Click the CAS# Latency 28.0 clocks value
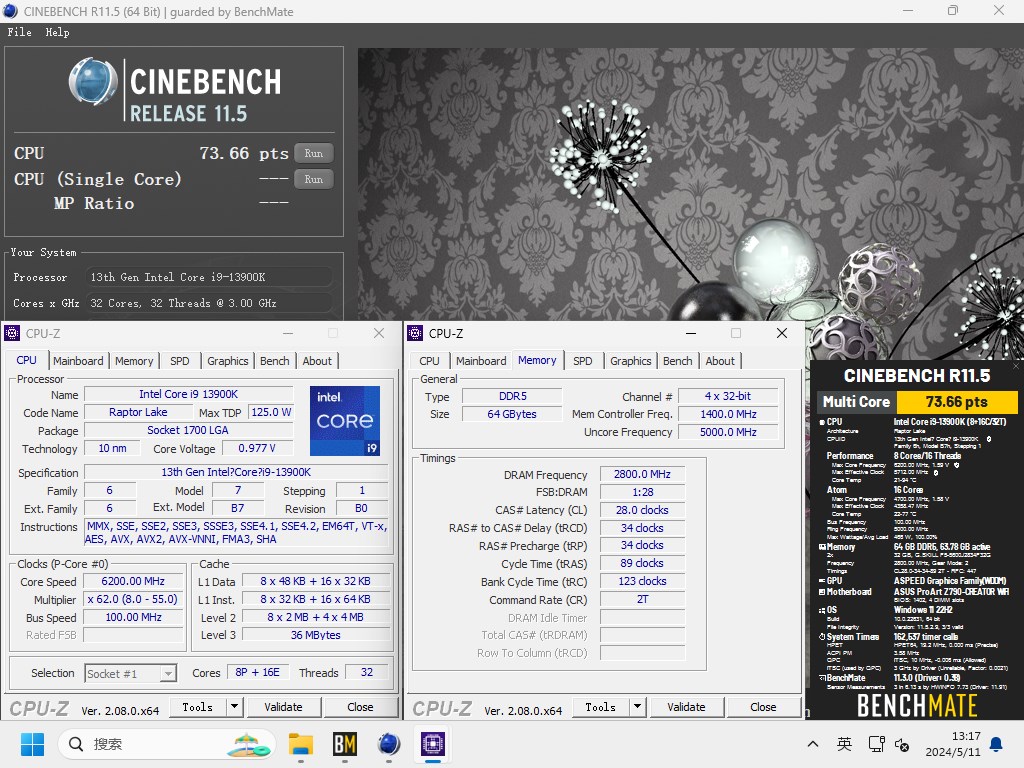The image size is (1024, 768). [x=642, y=510]
